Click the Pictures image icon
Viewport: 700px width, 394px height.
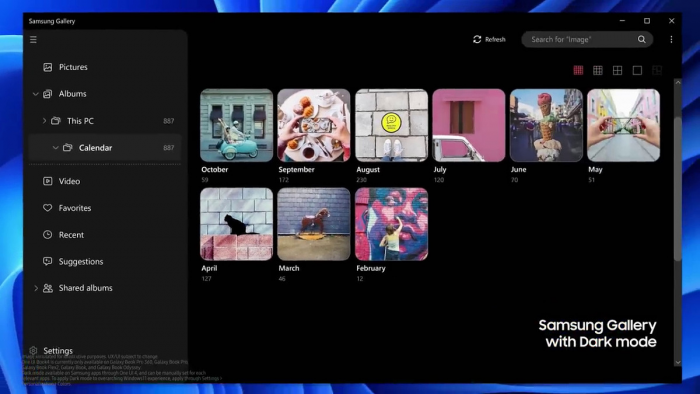coord(47,67)
